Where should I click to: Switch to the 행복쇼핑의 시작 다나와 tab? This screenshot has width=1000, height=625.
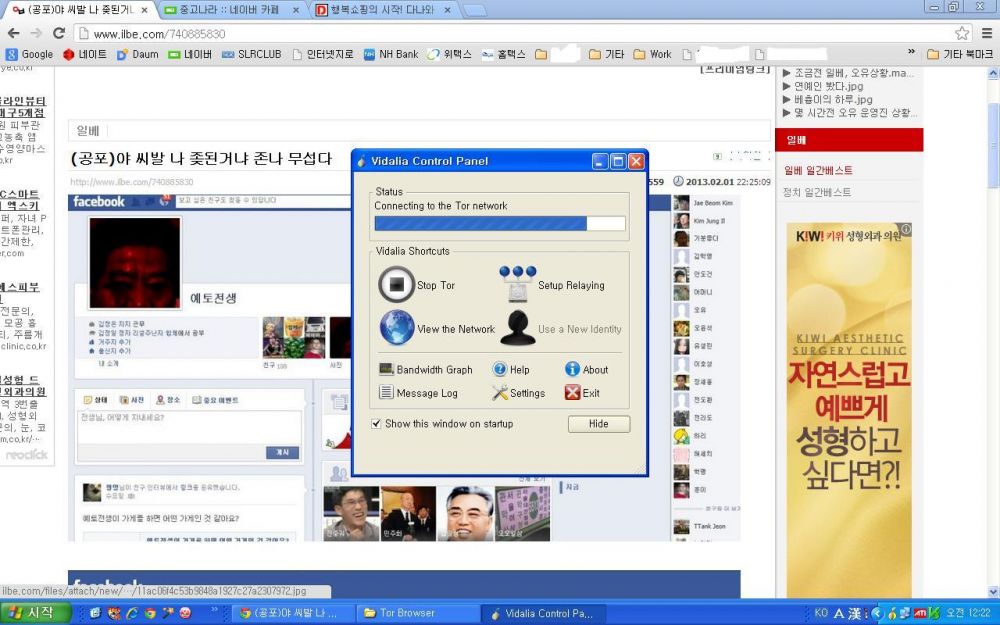point(385,10)
